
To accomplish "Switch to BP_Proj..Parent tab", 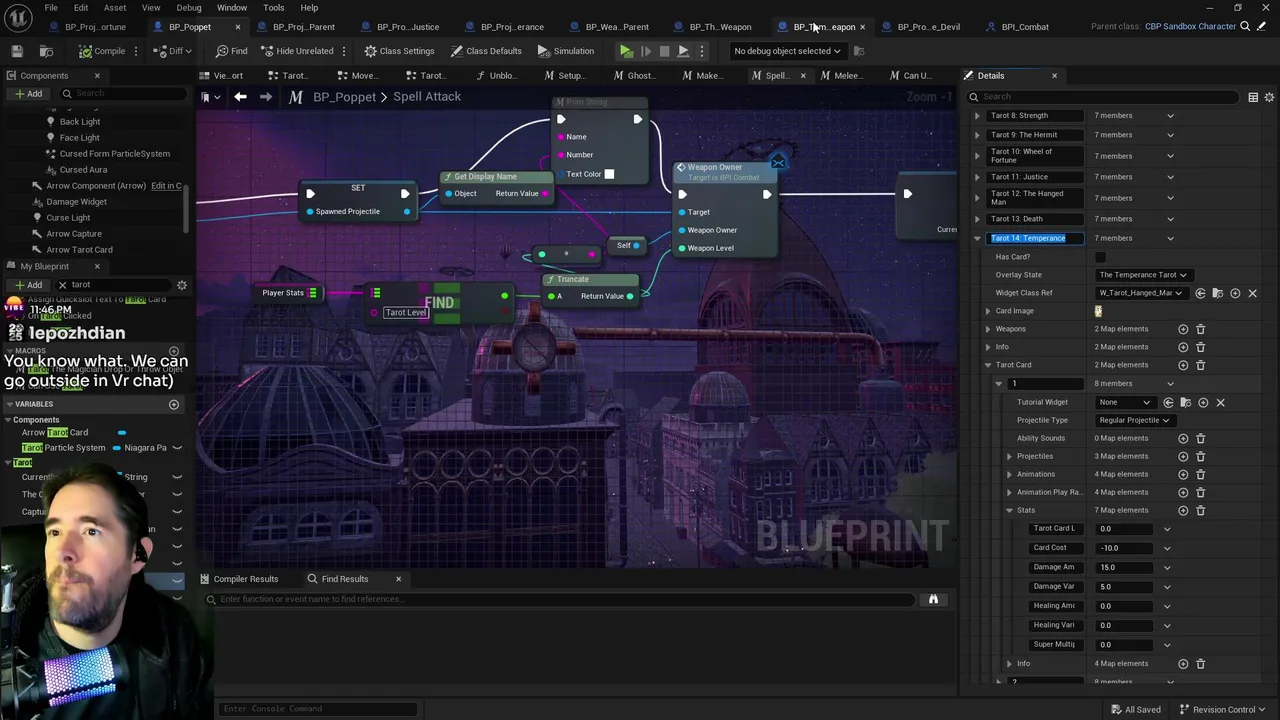I will pyautogui.click(x=303, y=27).
